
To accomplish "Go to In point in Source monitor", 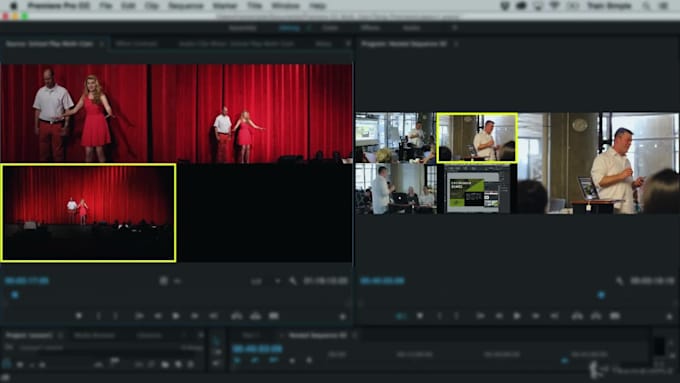I will 139,316.
